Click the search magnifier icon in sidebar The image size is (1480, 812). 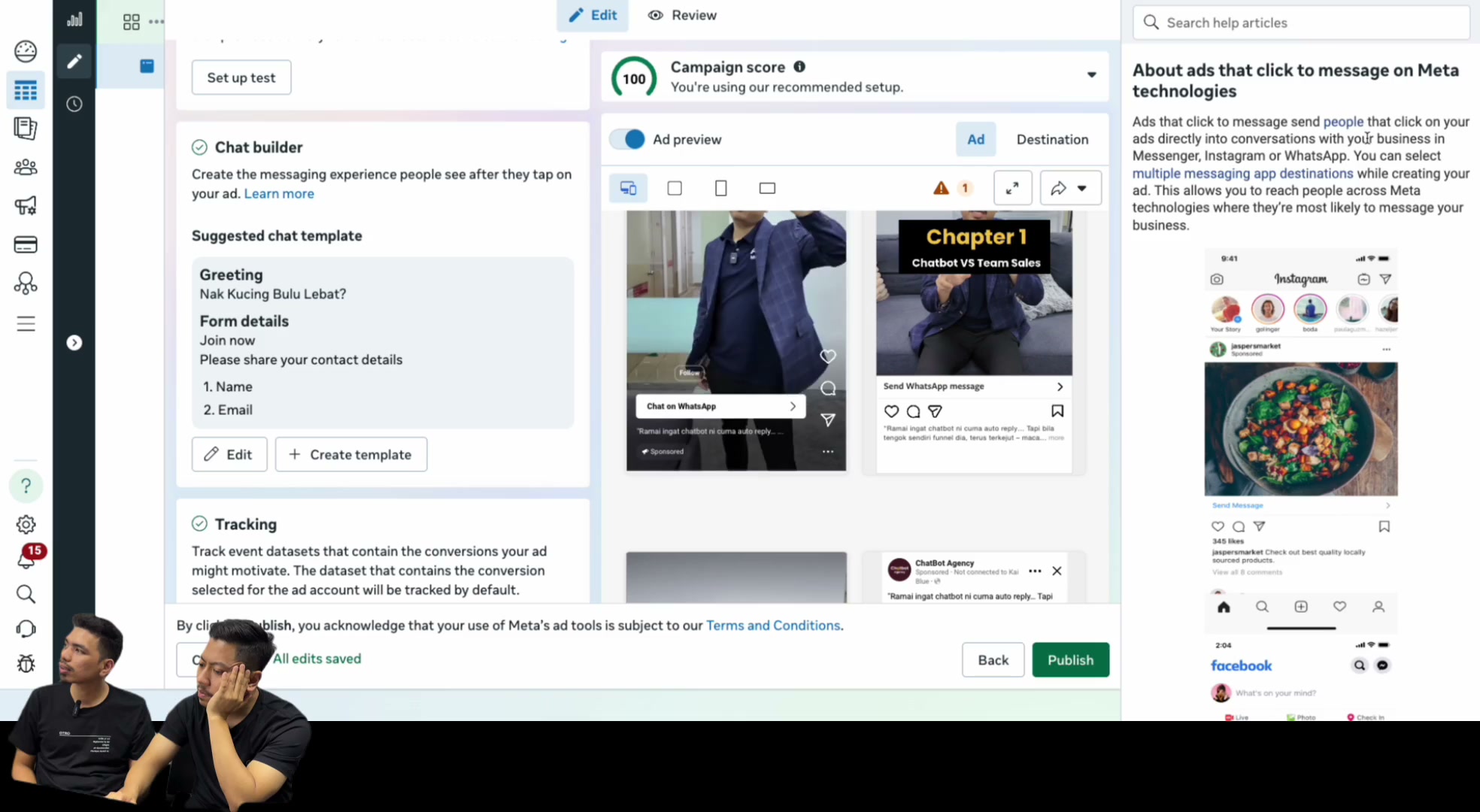tap(26, 594)
